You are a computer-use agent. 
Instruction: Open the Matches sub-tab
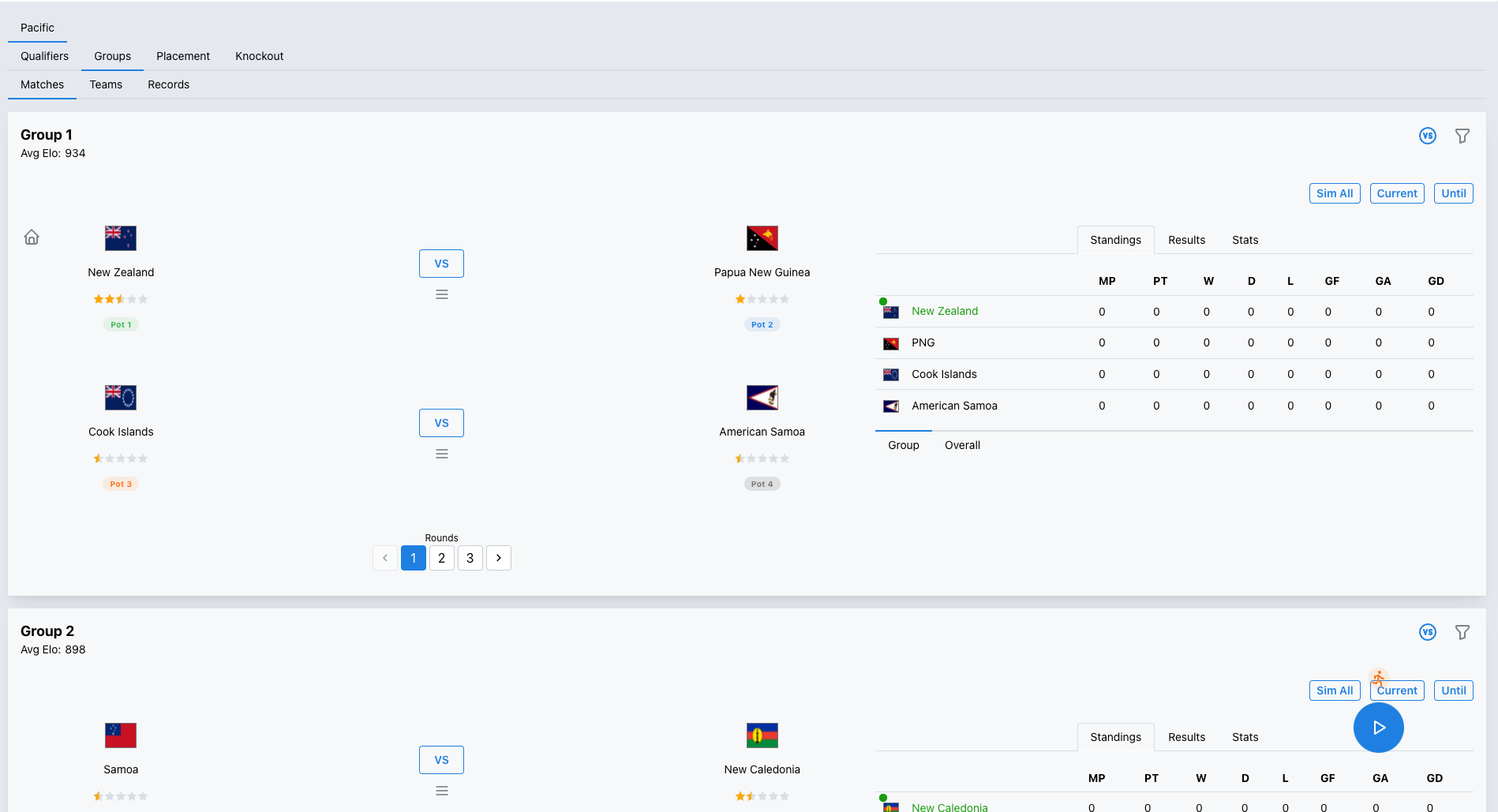click(42, 84)
